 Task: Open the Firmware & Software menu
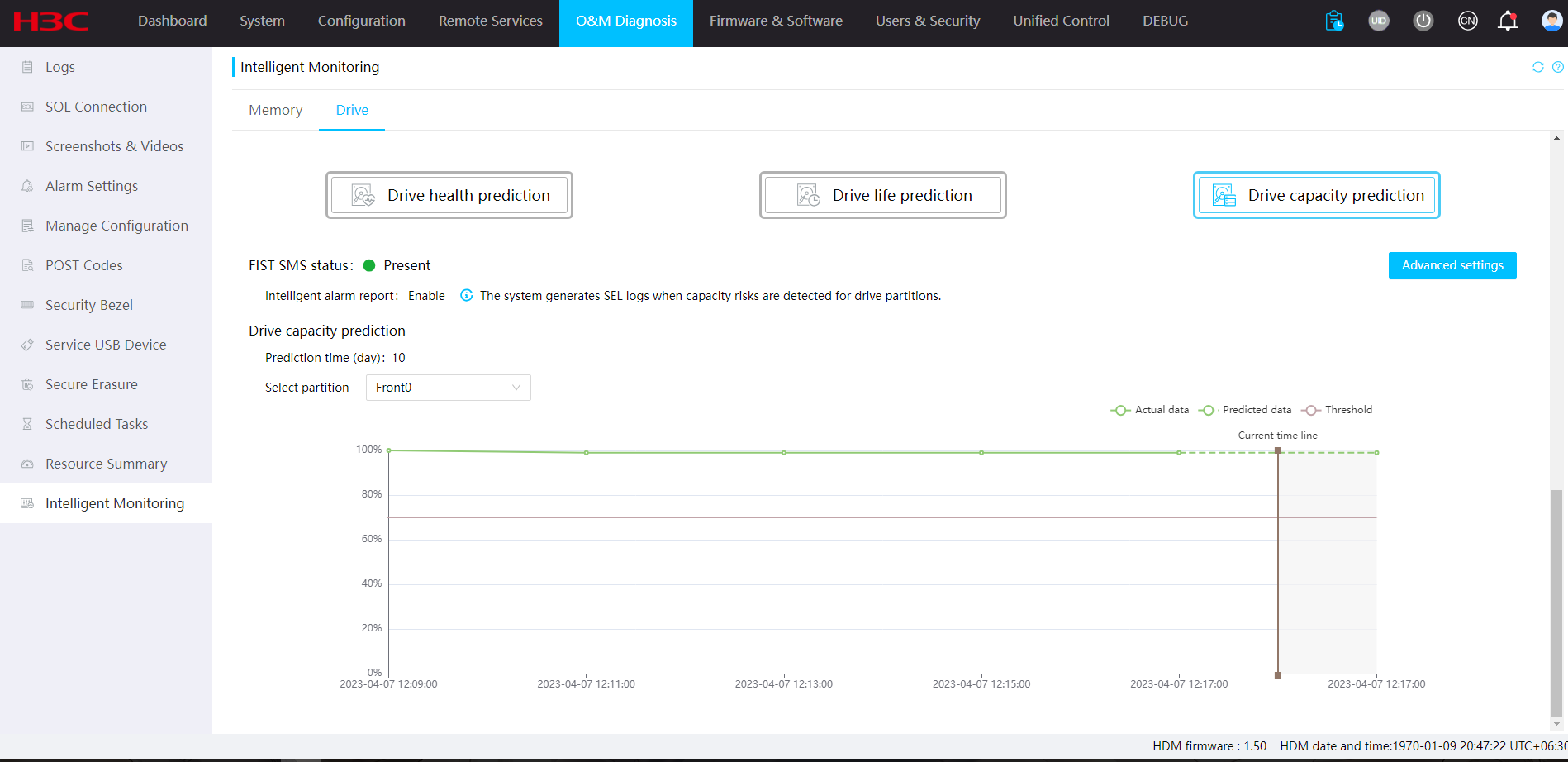776,21
